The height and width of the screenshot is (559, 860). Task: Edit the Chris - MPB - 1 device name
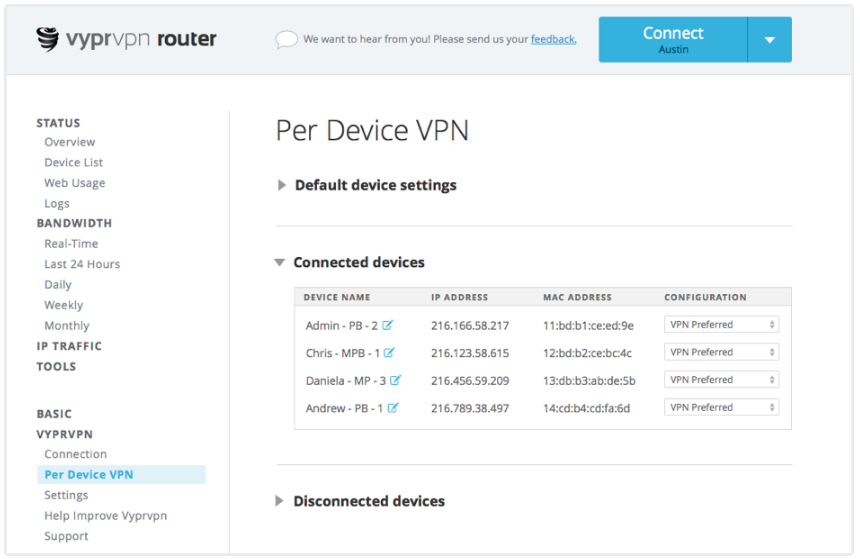tap(389, 353)
